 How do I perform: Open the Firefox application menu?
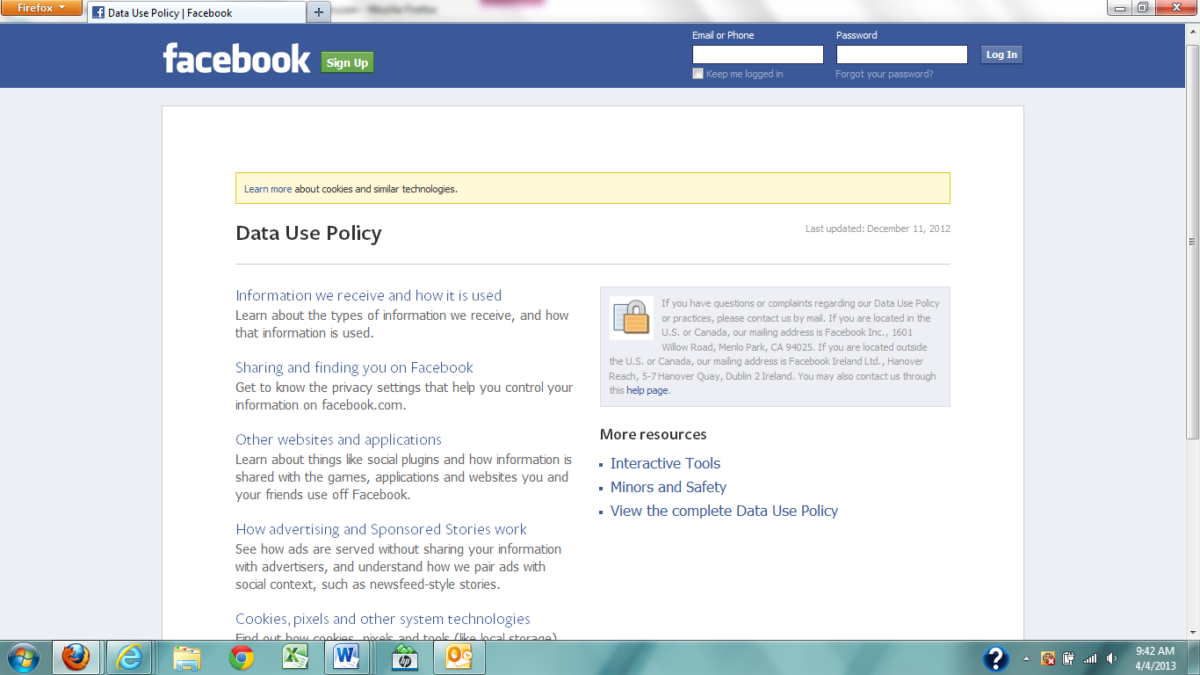[x=41, y=8]
